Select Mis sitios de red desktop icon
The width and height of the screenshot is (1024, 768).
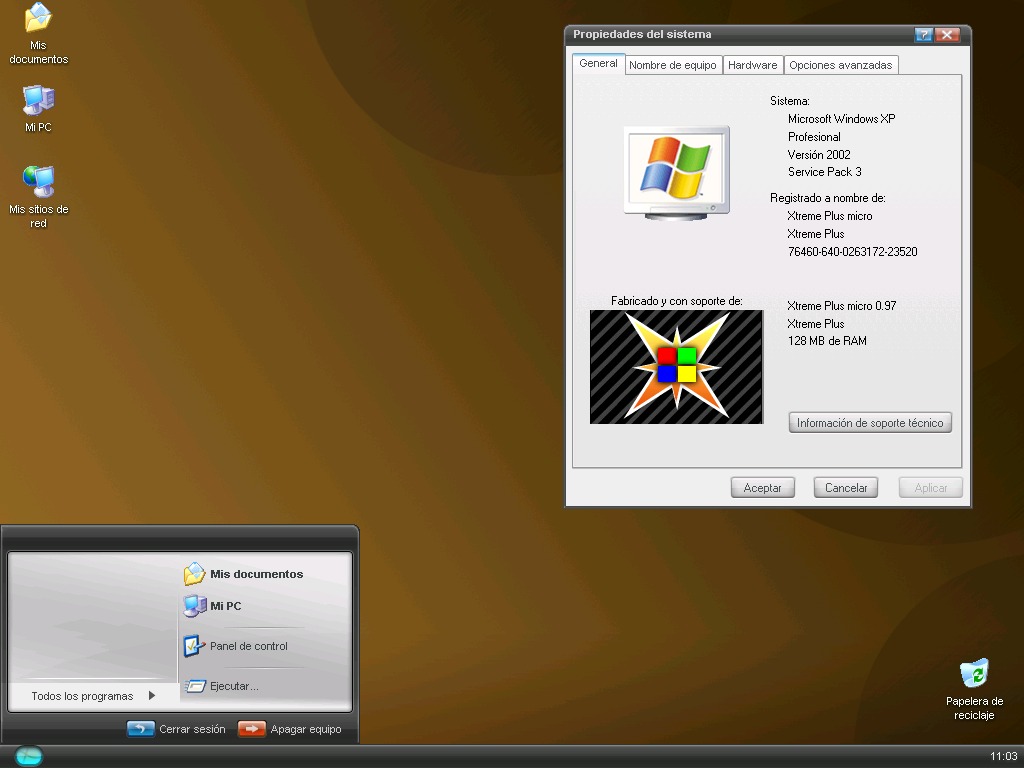click(x=38, y=197)
